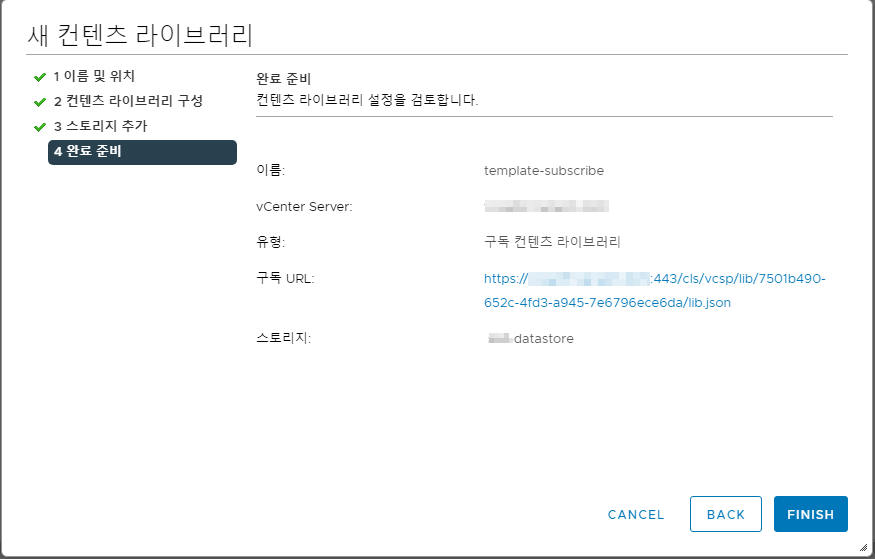
Task: Click the datastore storage value
Action: (x=531, y=338)
